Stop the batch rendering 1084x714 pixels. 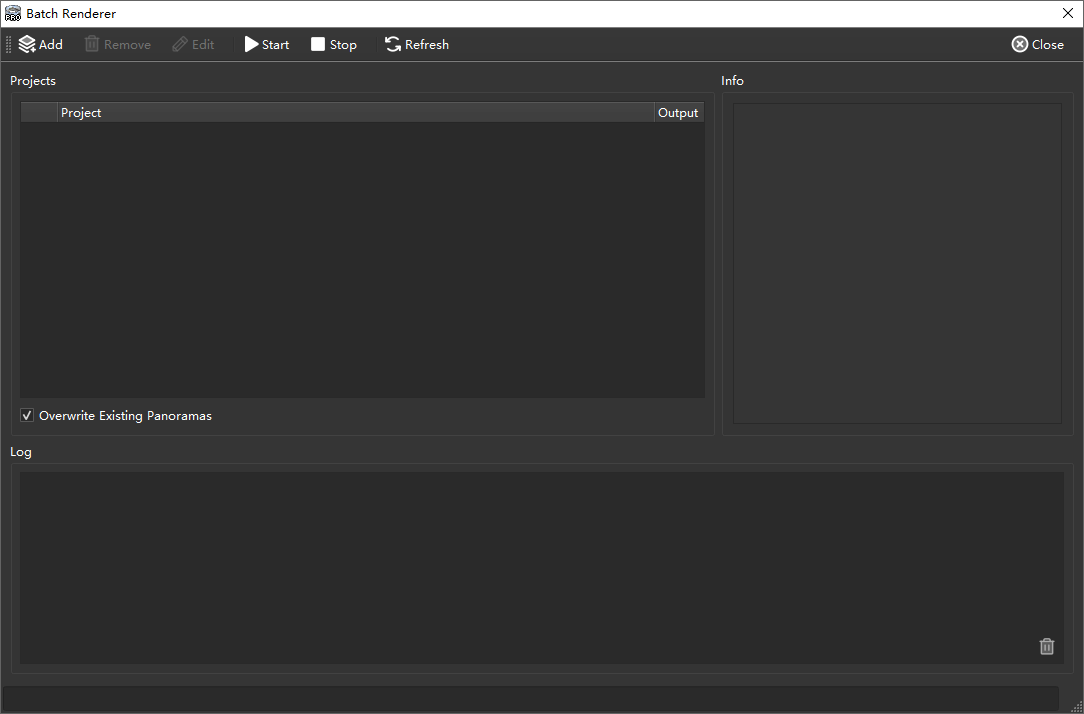coord(334,44)
